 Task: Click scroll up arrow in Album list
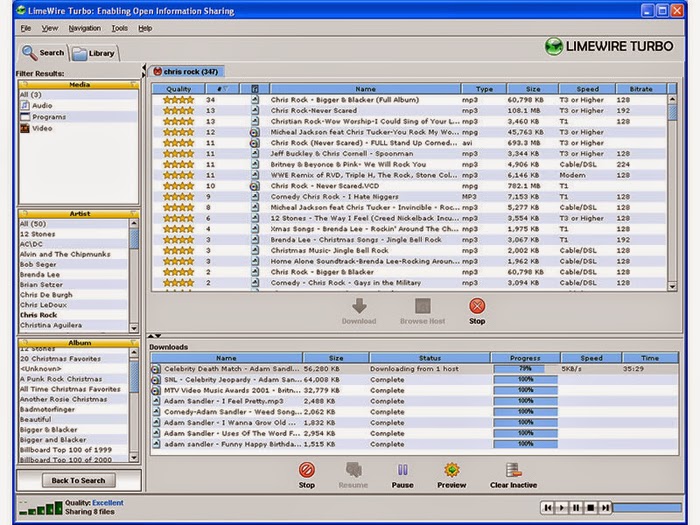click(134, 352)
